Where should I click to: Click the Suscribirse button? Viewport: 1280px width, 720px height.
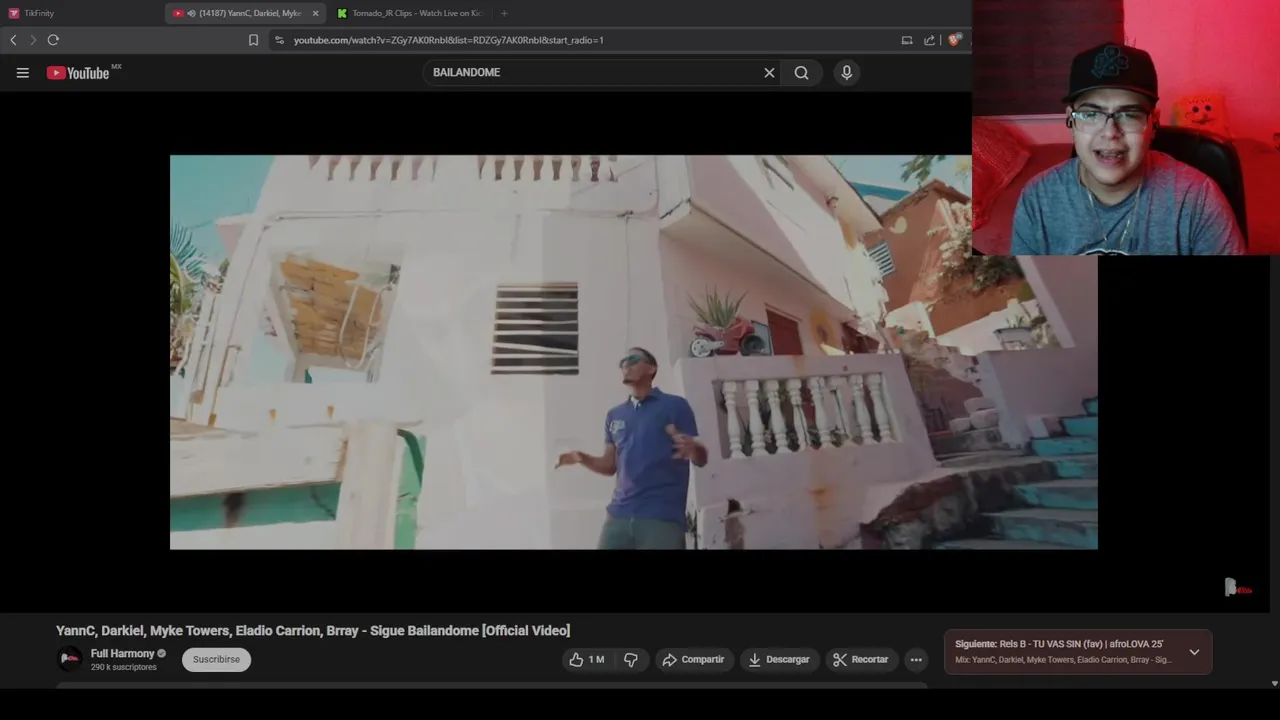pos(216,659)
